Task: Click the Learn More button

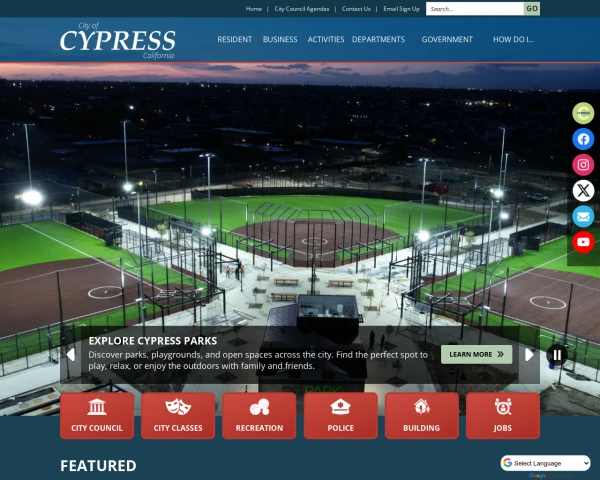Action: (476, 354)
